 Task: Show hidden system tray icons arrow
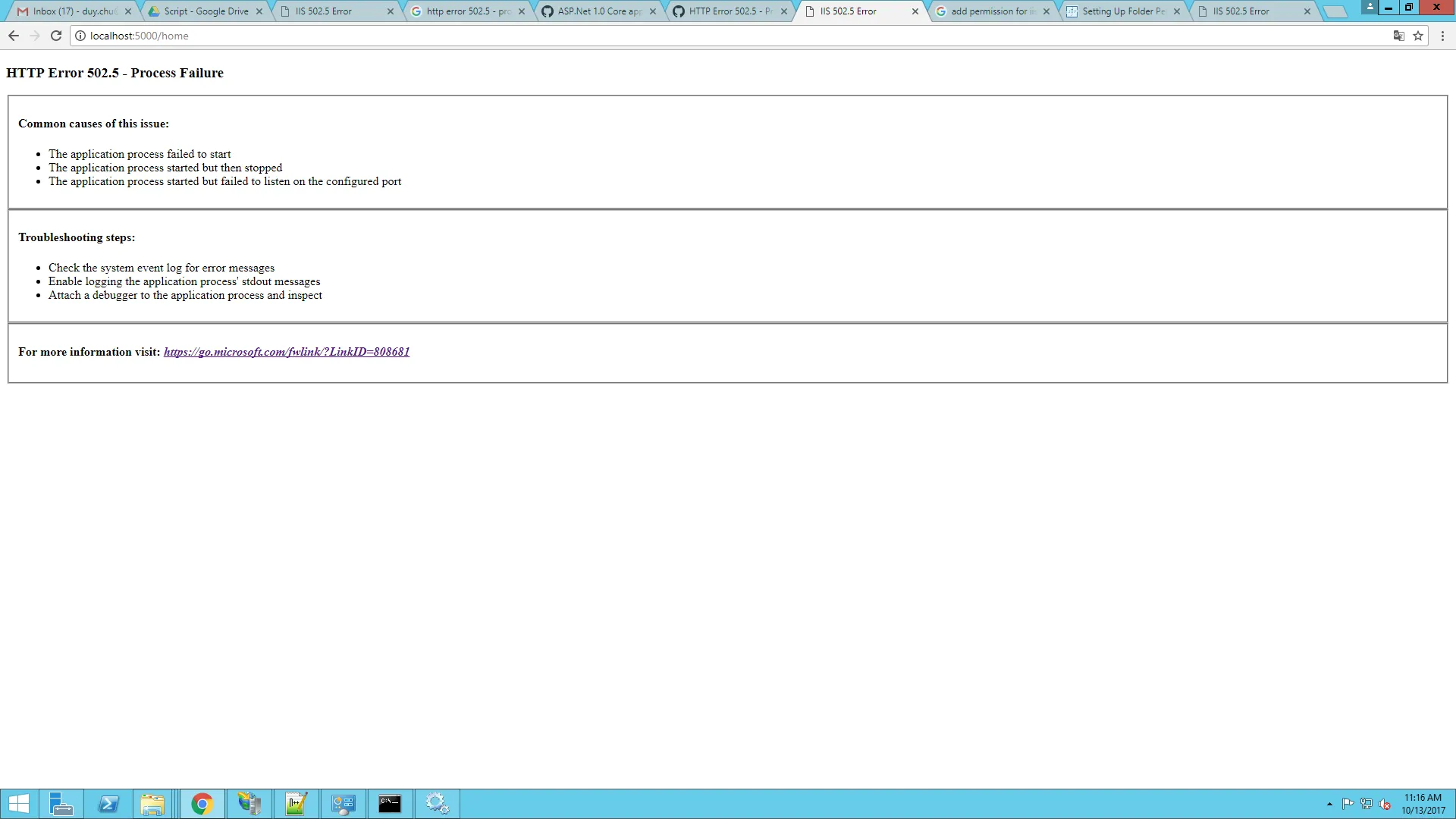1329,804
